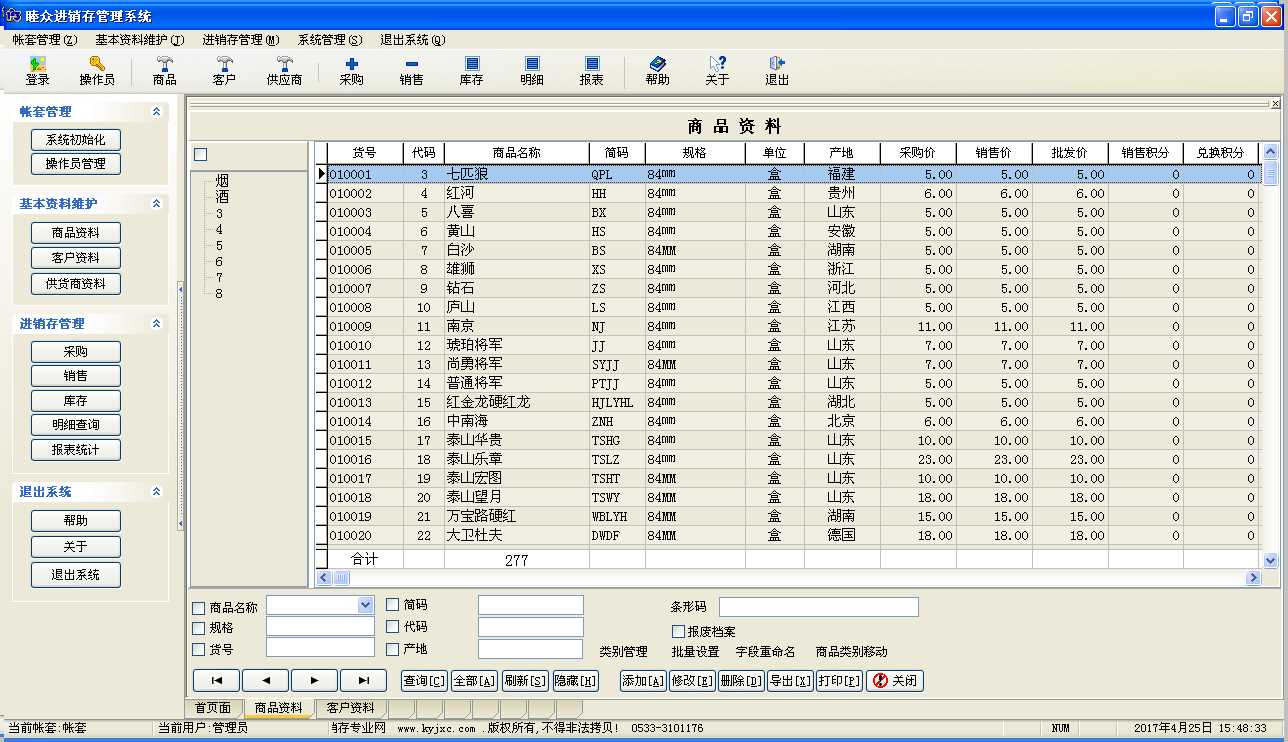Collapse the 进销存管理 sidebar section
This screenshot has height=742, width=1288.
tap(156, 323)
